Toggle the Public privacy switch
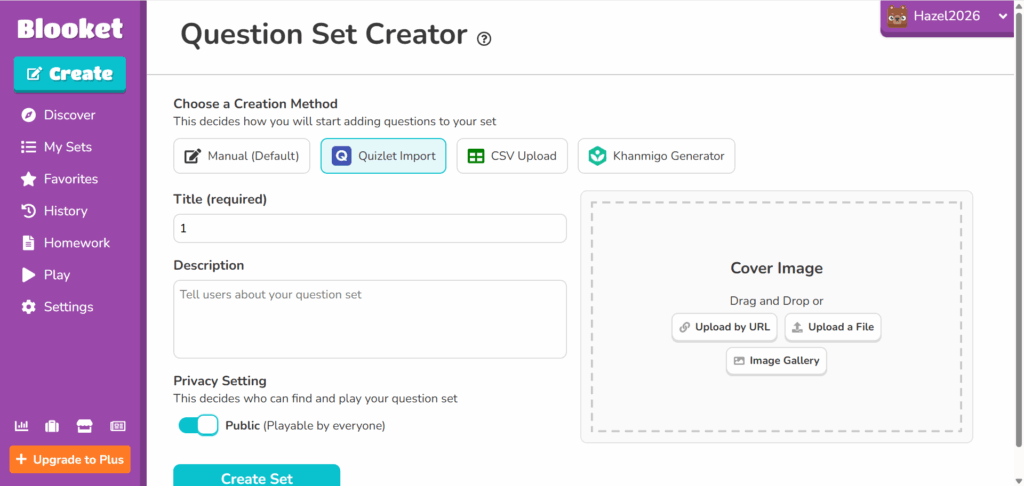Viewport: 1024px width, 486px height. click(198, 425)
